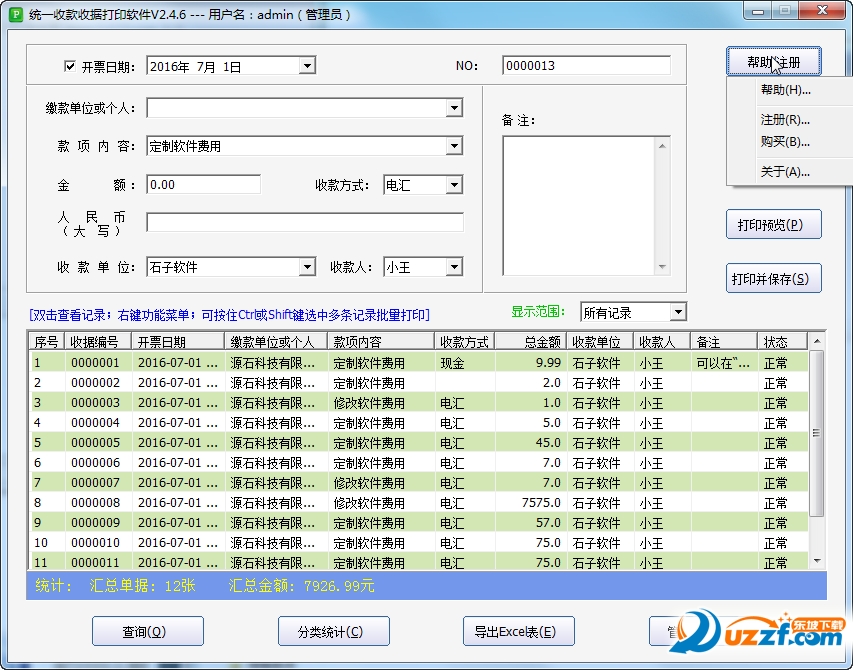853x670 pixels.
Task: Expand the 缴款单位或个人 dropdown
Action: [x=454, y=108]
